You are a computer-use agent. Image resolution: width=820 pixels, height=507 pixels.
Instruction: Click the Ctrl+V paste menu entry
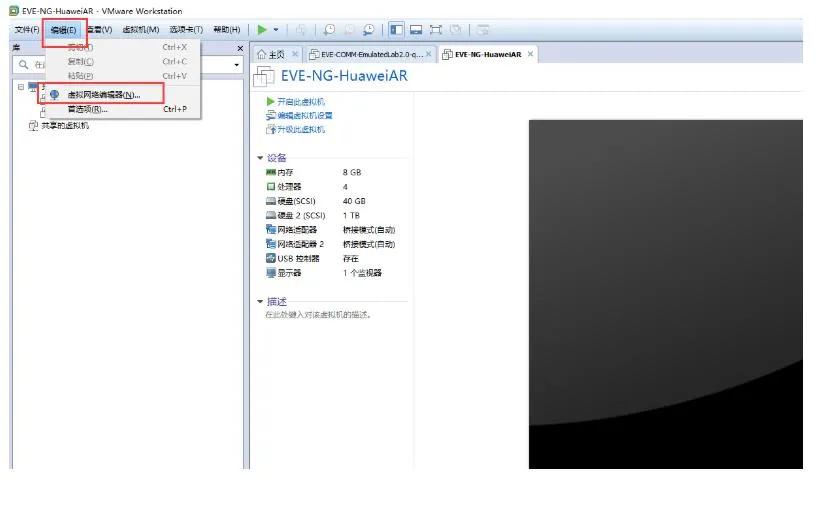(123, 76)
